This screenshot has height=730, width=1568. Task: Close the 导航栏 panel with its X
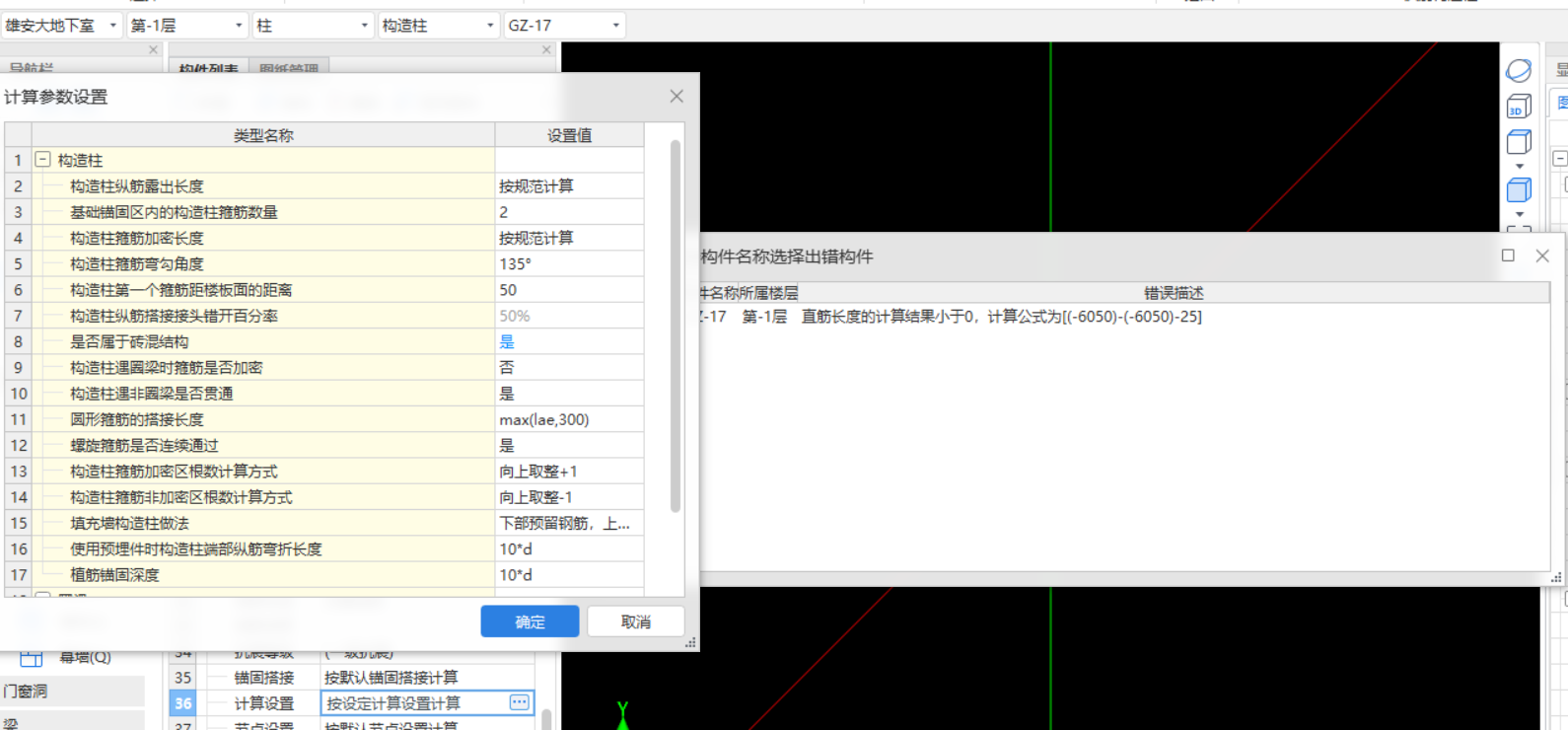[x=153, y=49]
